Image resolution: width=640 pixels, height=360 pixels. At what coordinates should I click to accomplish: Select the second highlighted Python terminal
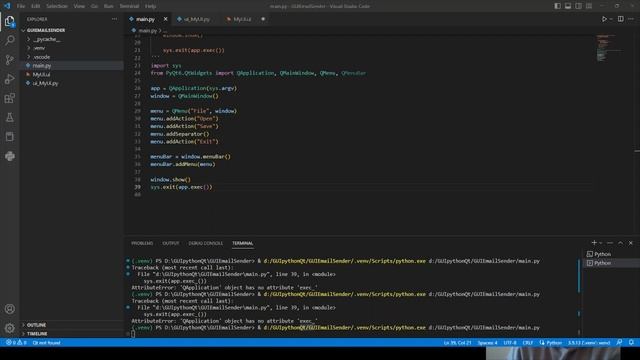click(x=611, y=263)
